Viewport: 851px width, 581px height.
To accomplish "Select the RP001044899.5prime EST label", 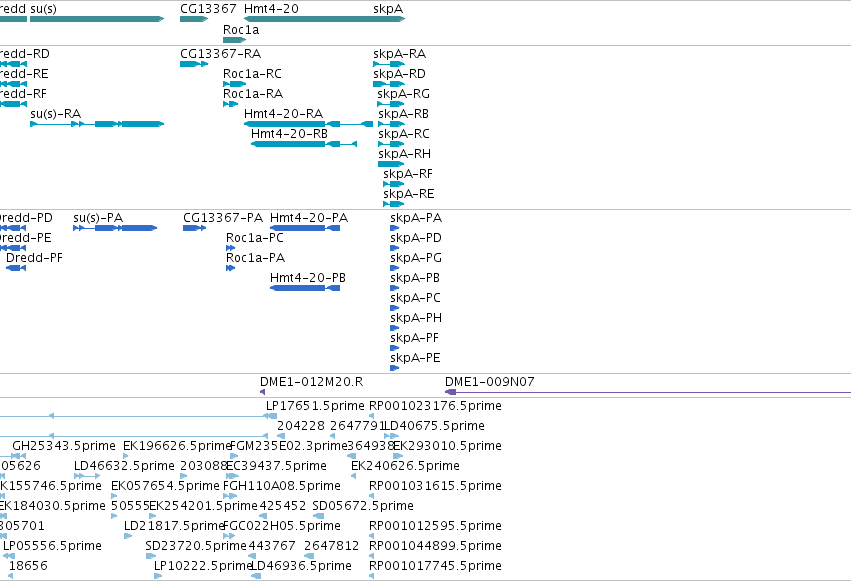I will click(x=435, y=546).
